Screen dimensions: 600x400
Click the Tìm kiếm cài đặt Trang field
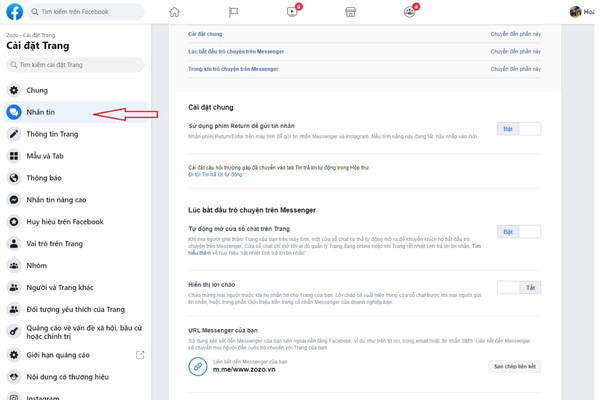pos(75,65)
